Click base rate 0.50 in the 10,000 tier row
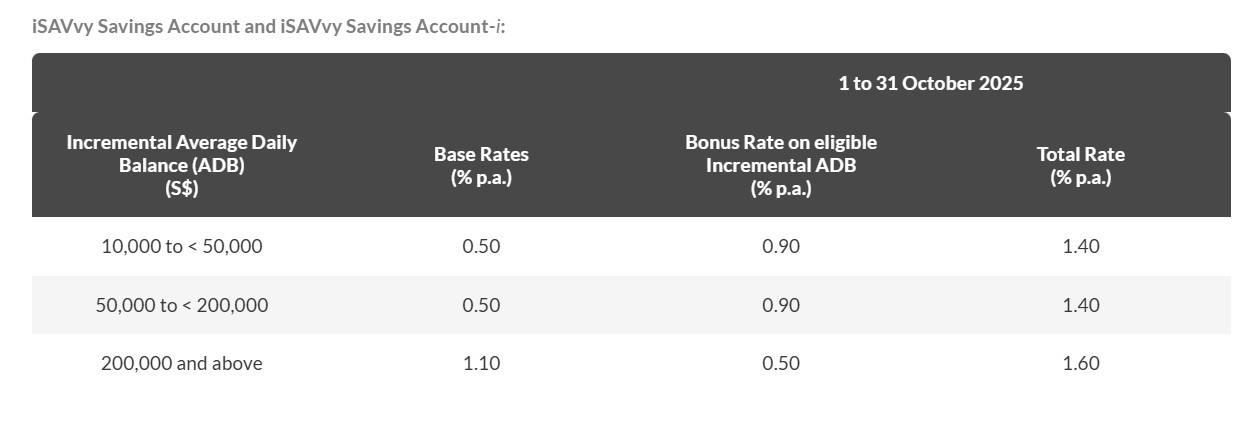This screenshot has width=1255, height=427. [x=481, y=246]
